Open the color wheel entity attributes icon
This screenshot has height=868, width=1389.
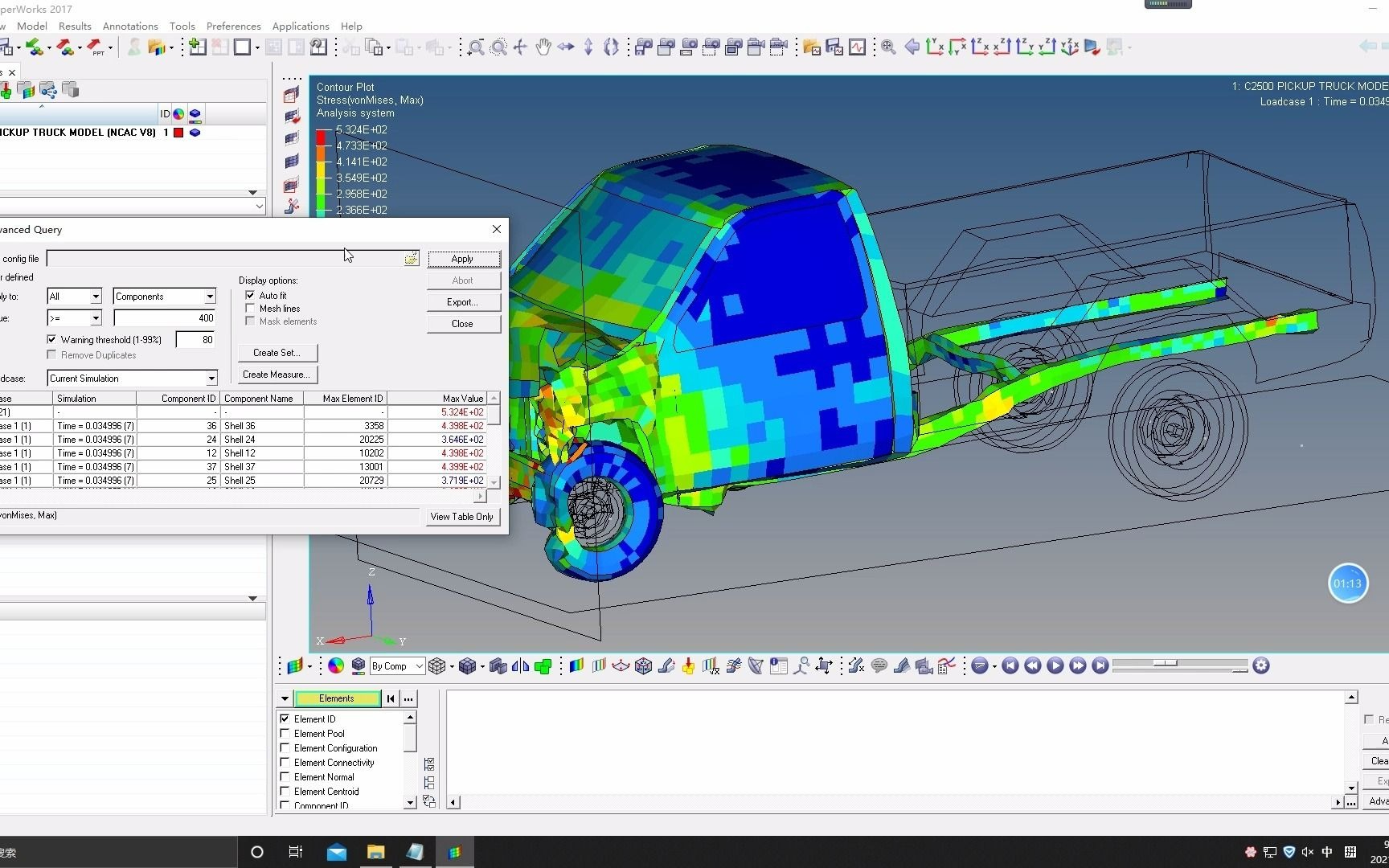tap(336, 665)
